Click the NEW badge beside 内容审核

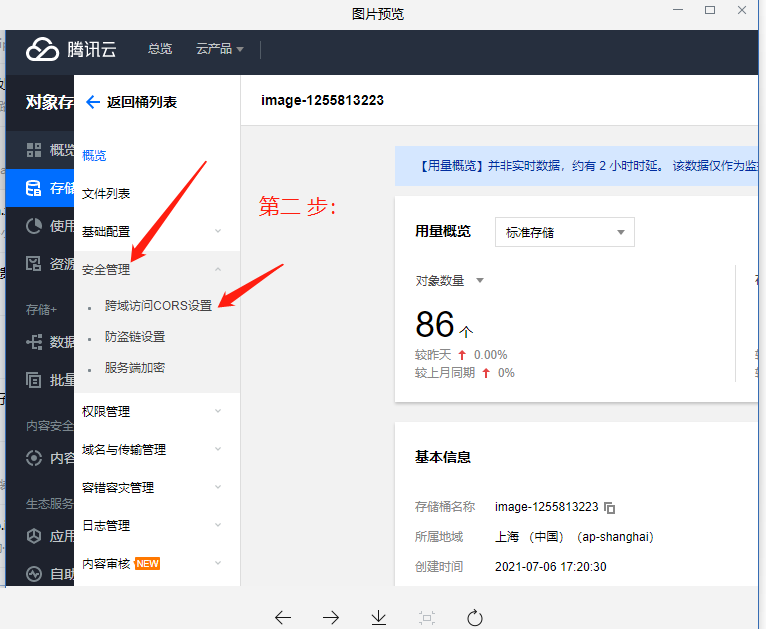point(147,564)
